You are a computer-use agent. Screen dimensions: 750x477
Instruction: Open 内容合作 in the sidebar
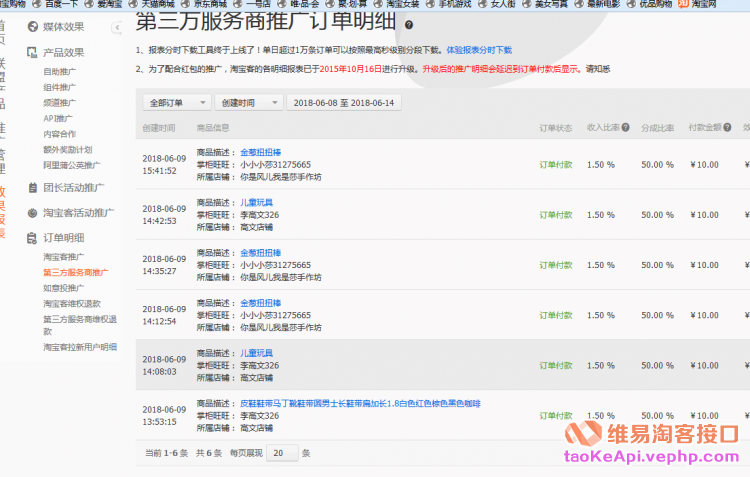[x=60, y=134]
